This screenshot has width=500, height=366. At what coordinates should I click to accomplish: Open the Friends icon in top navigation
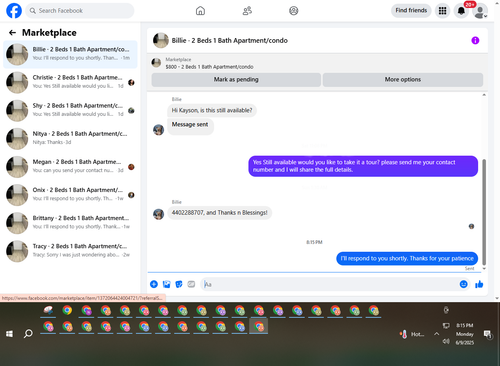247,11
